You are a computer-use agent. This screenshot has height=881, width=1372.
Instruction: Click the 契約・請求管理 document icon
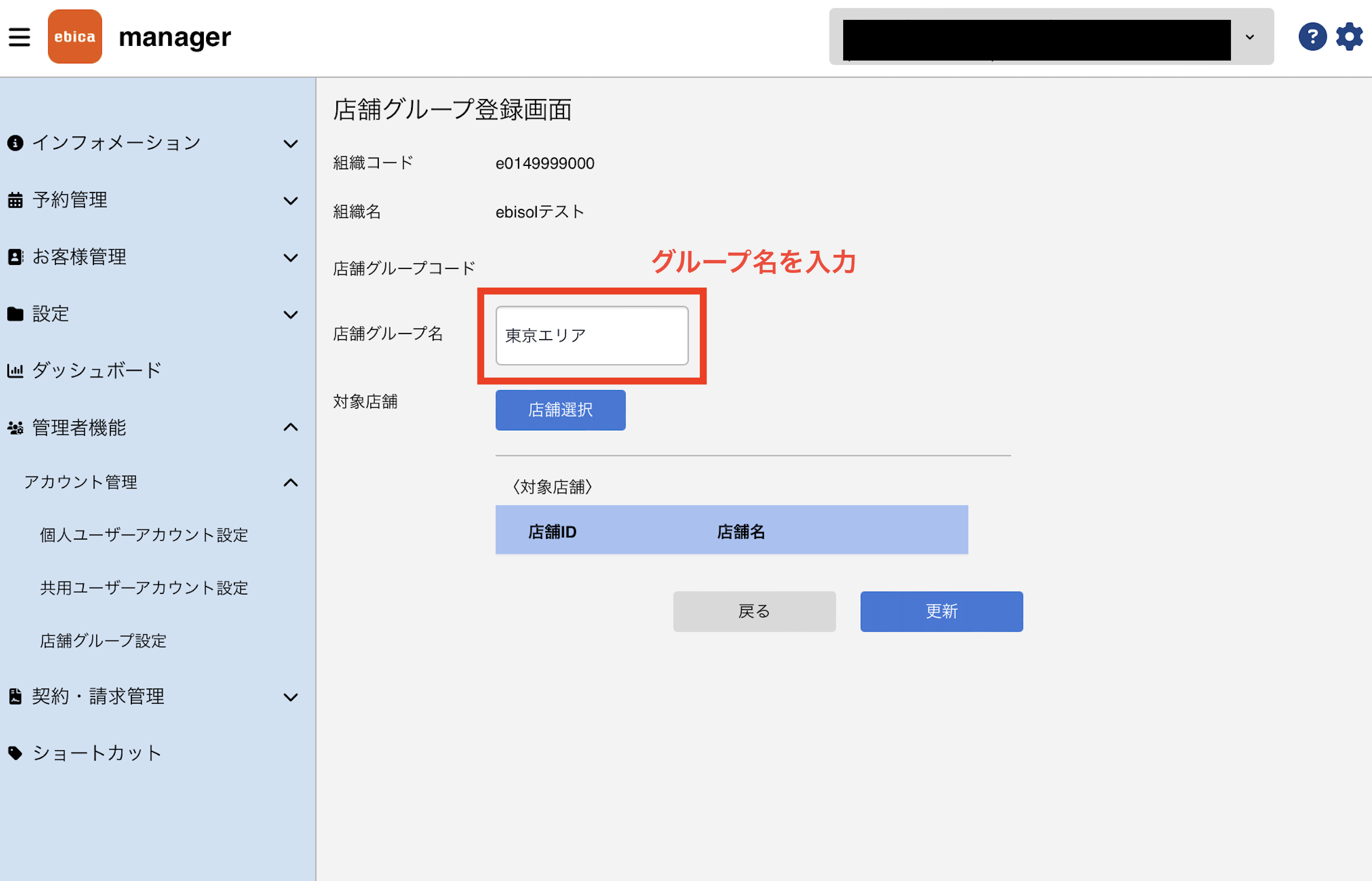click(15, 697)
